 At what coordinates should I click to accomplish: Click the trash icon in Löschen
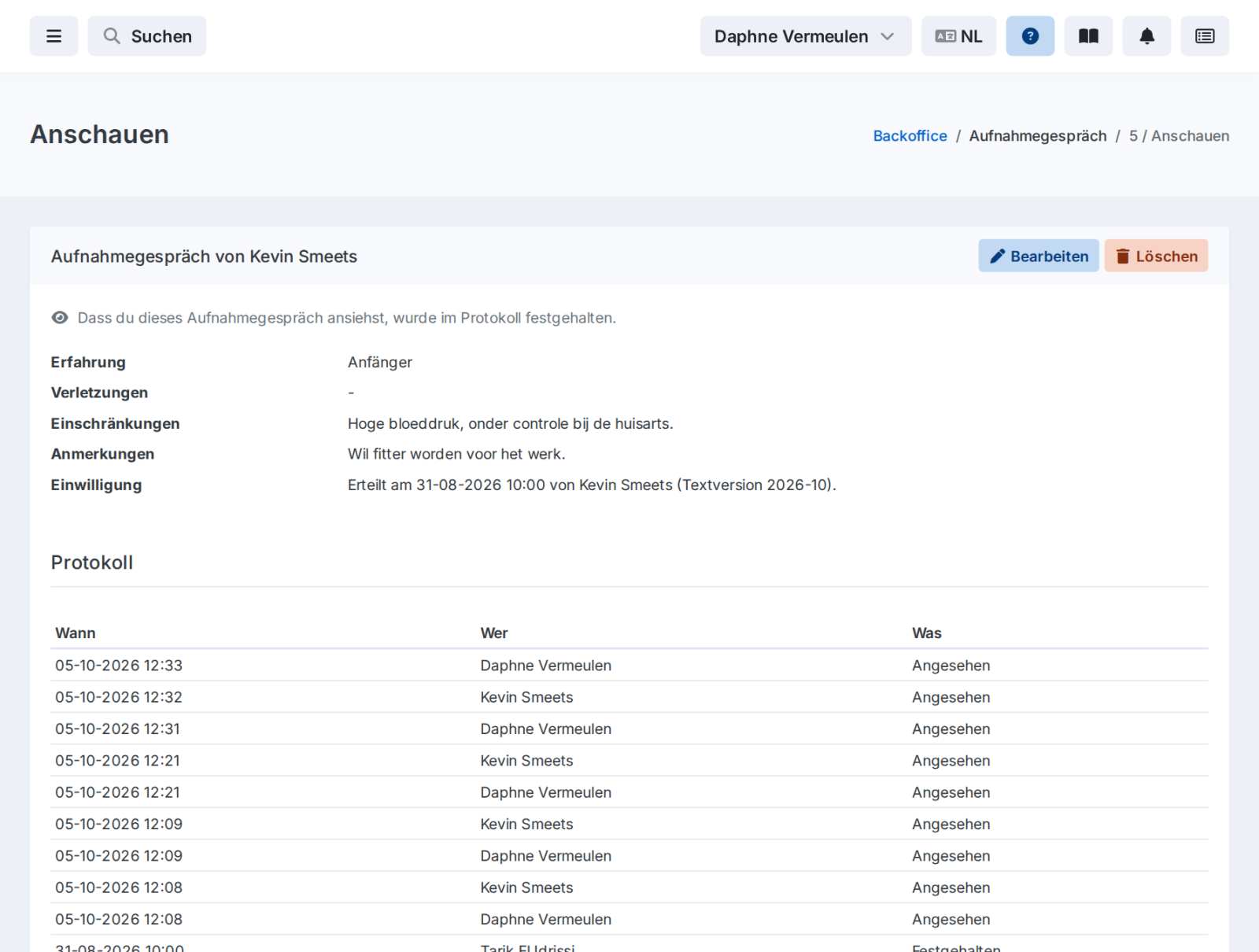click(1123, 256)
